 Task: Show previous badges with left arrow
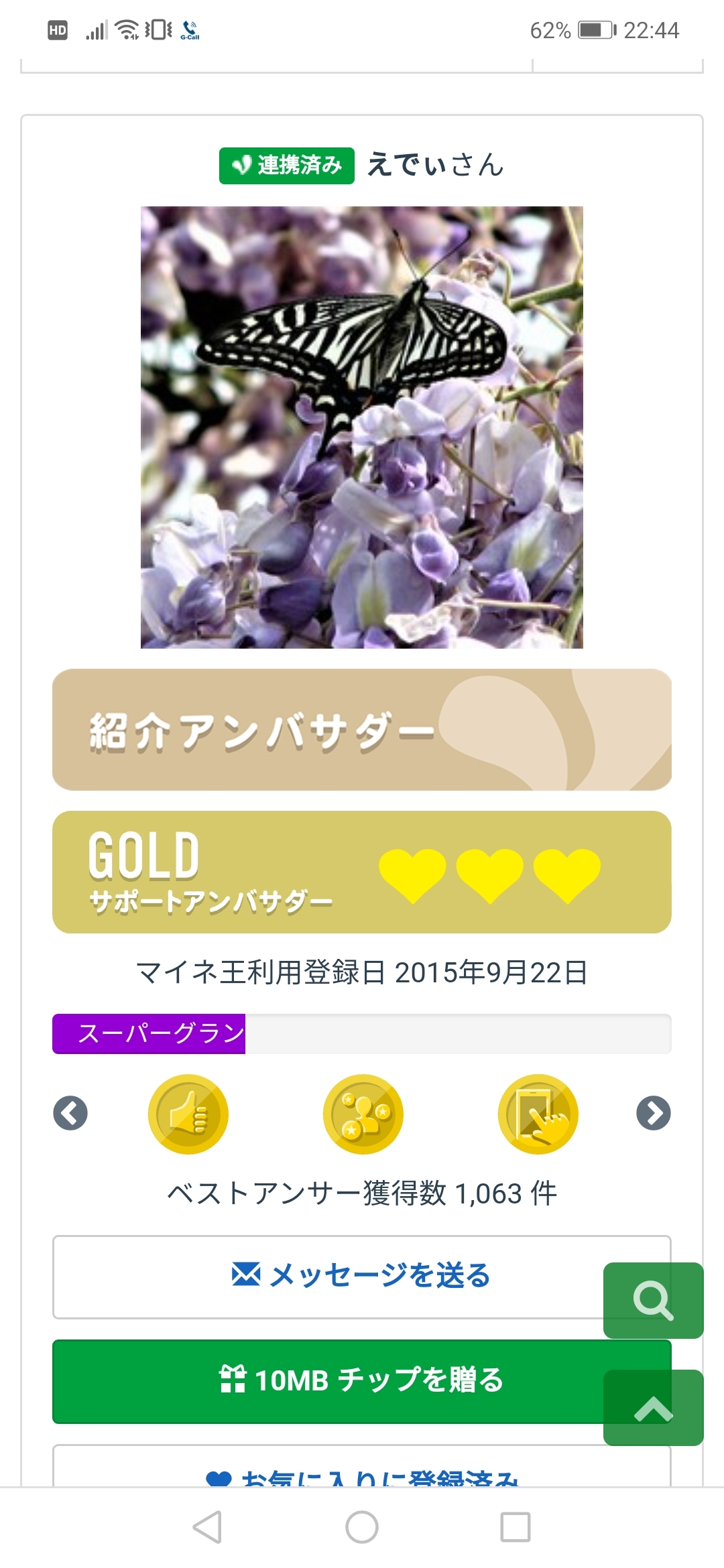(70, 1113)
